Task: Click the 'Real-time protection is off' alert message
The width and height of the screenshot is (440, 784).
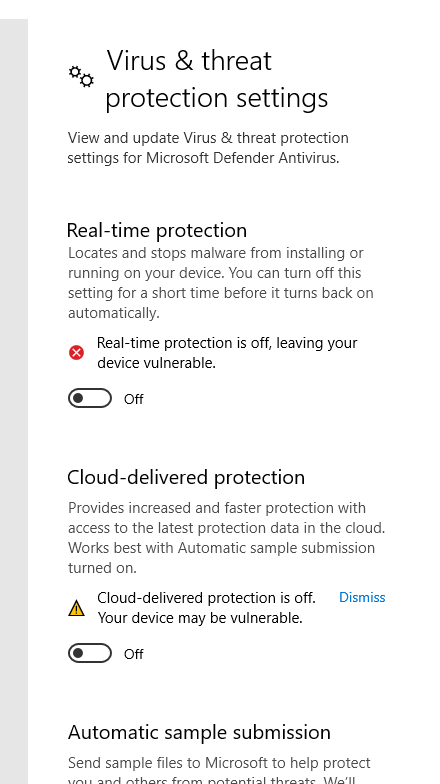Action: pos(227,353)
